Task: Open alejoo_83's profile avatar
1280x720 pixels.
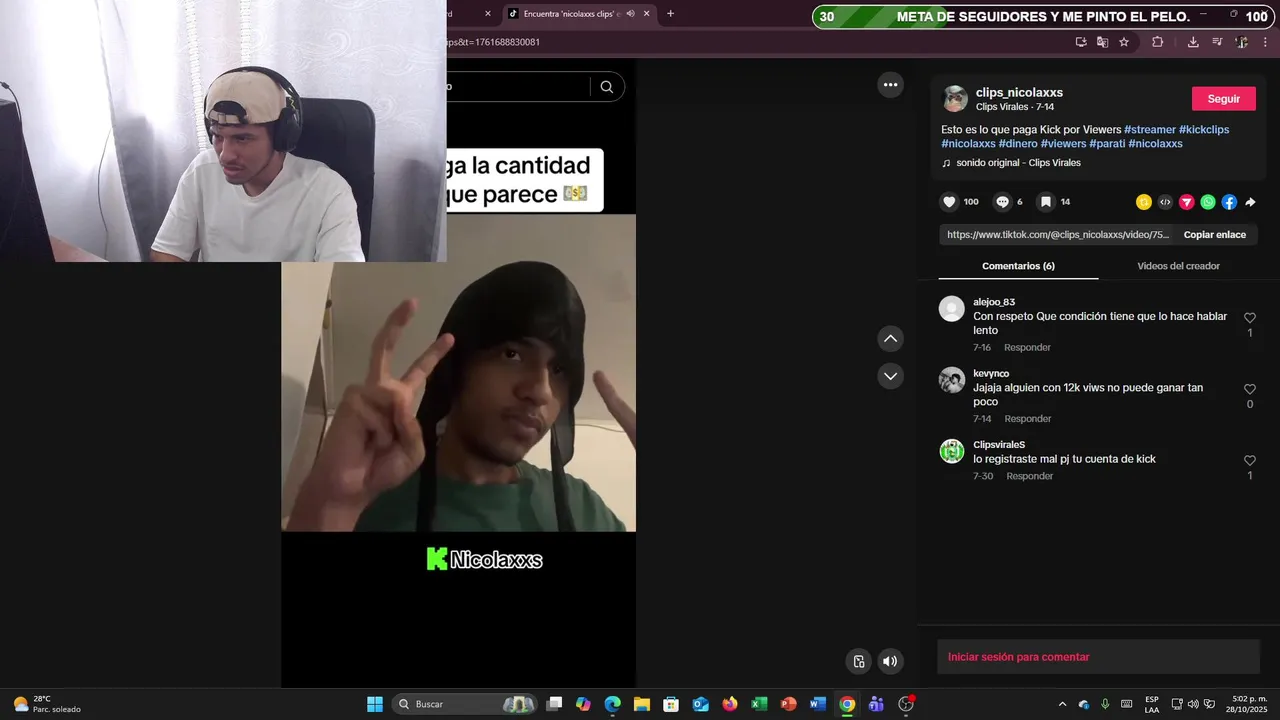Action: pos(951,308)
